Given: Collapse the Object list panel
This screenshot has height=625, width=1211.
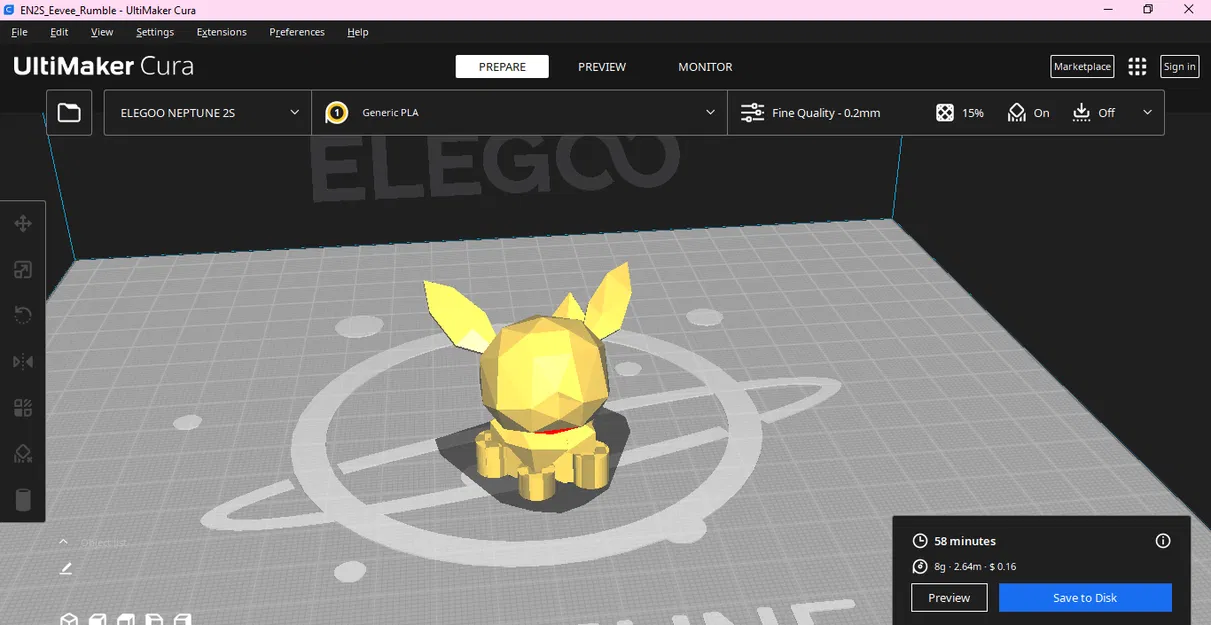Looking at the screenshot, I should (x=63, y=541).
